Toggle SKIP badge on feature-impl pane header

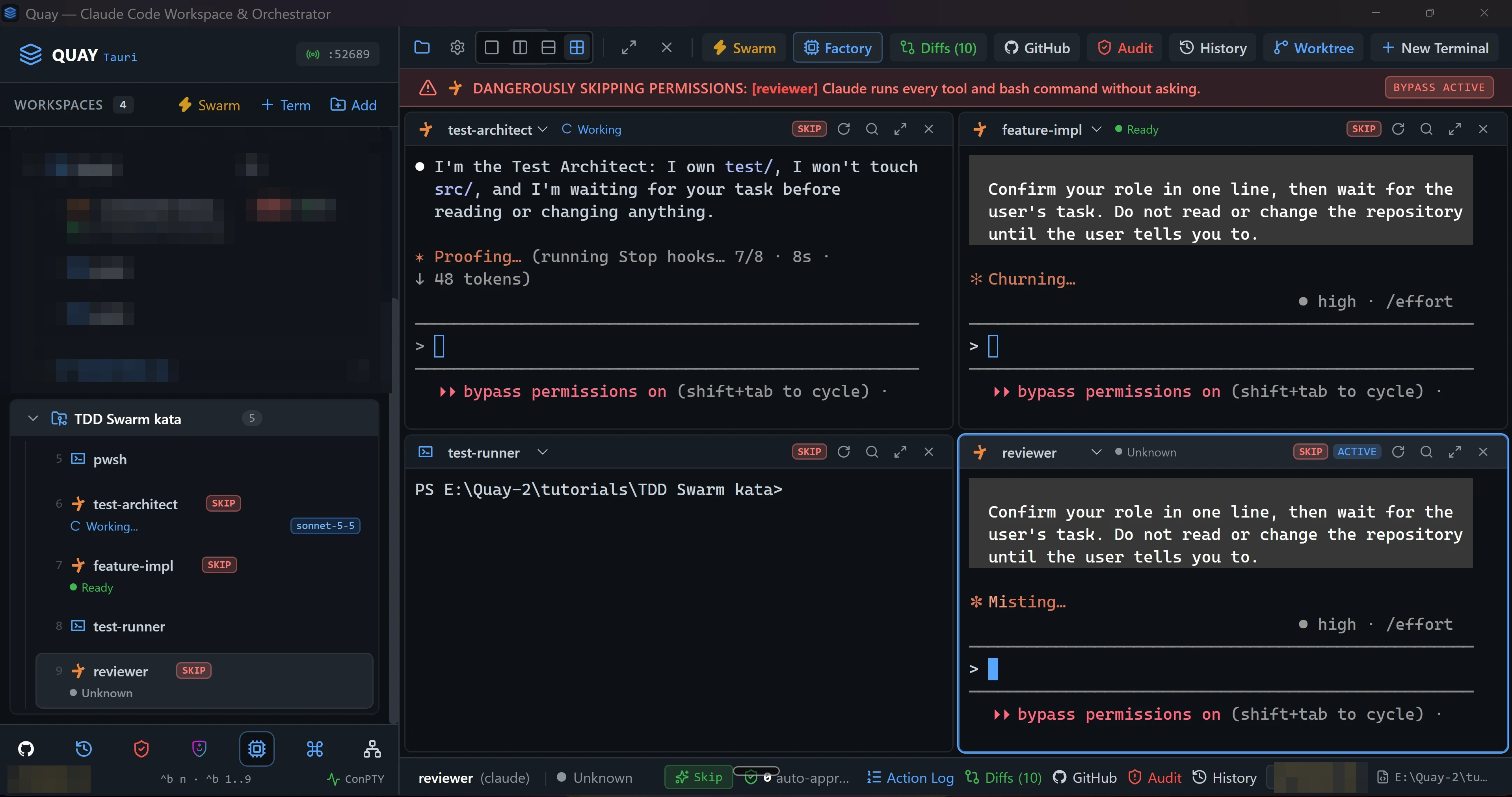pyautogui.click(x=1363, y=129)
